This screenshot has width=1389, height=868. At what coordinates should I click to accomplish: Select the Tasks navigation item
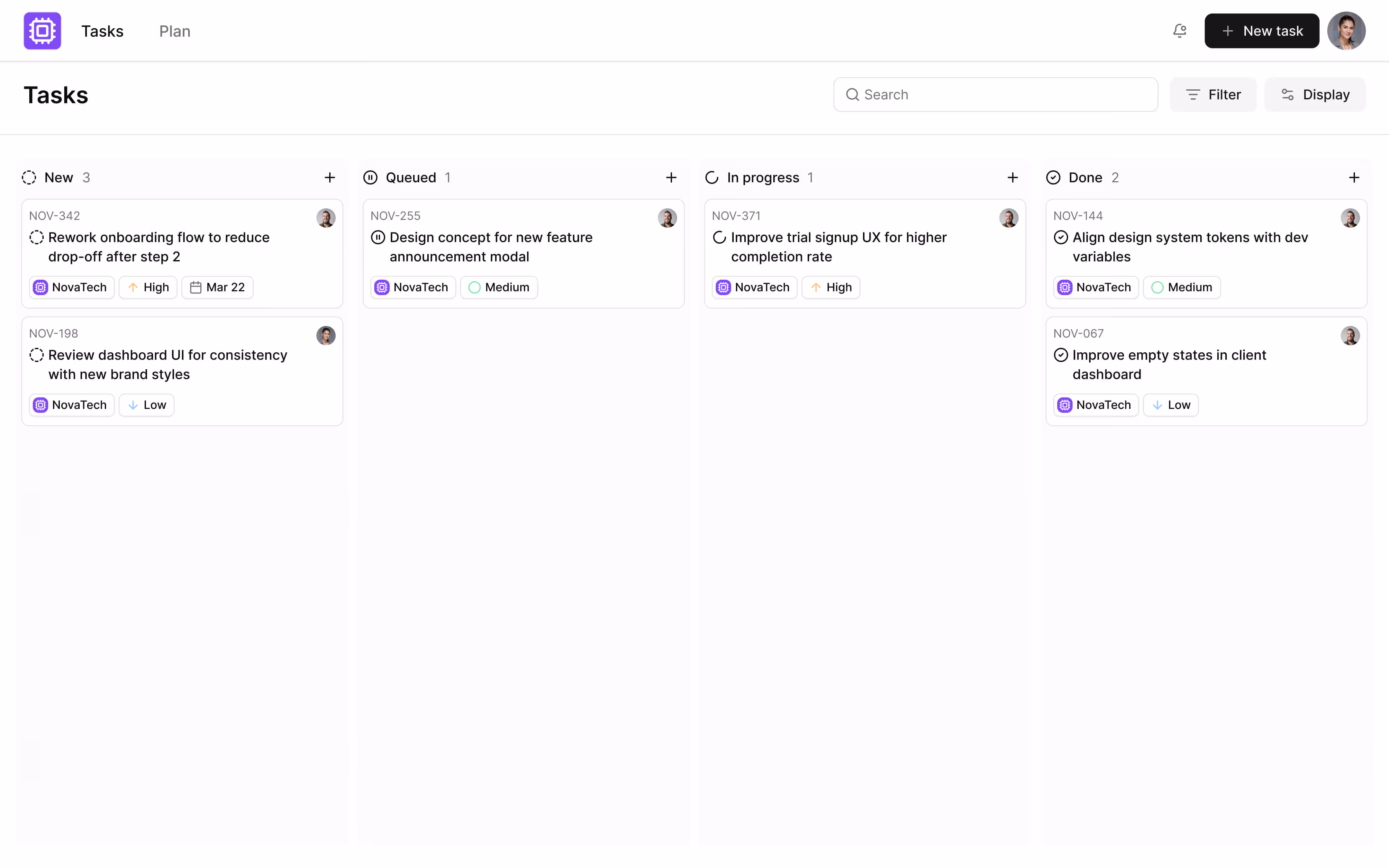[103, 31]
